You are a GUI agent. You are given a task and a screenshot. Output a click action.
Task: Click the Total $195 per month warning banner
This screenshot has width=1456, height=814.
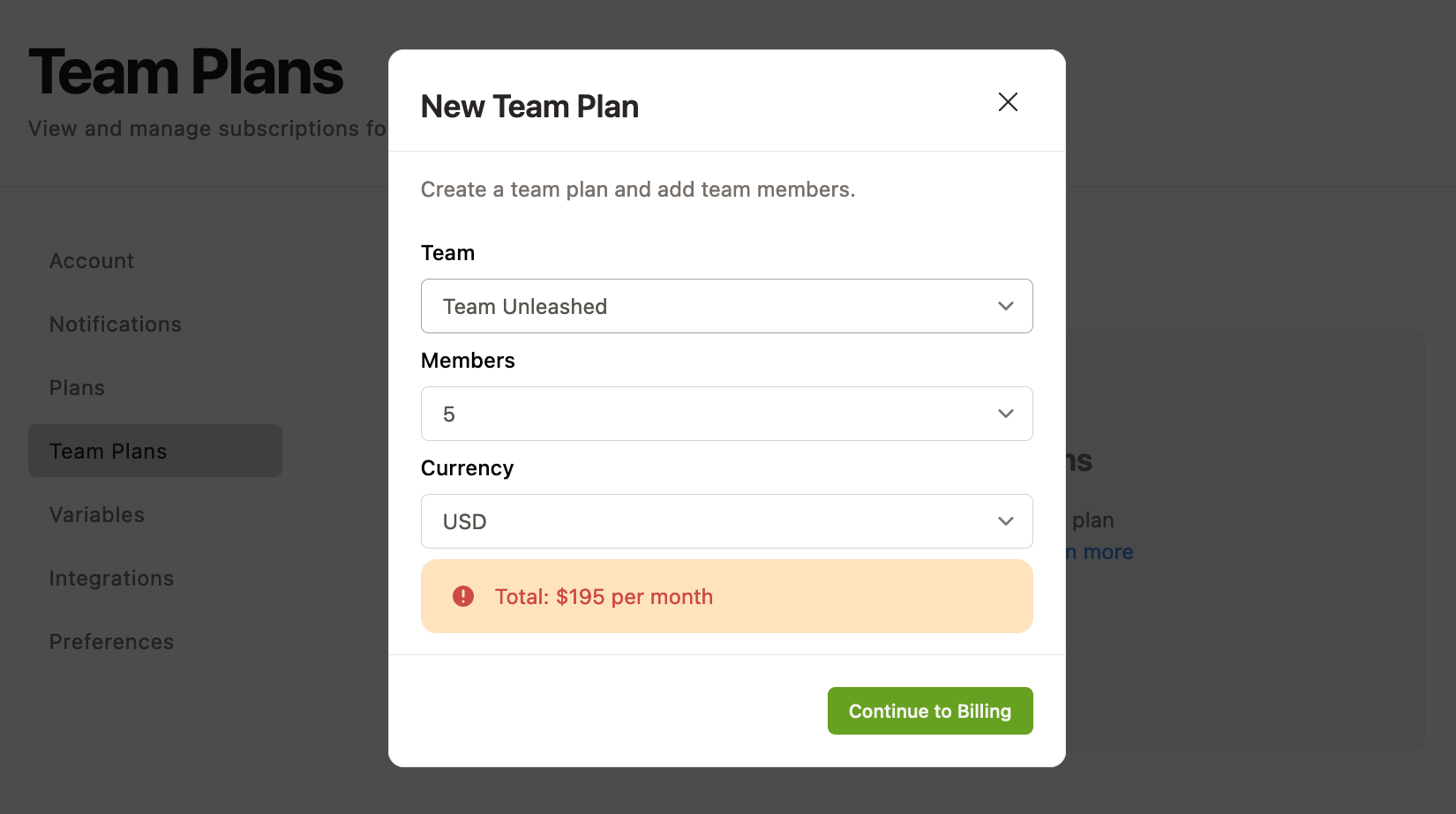point(726,596)
